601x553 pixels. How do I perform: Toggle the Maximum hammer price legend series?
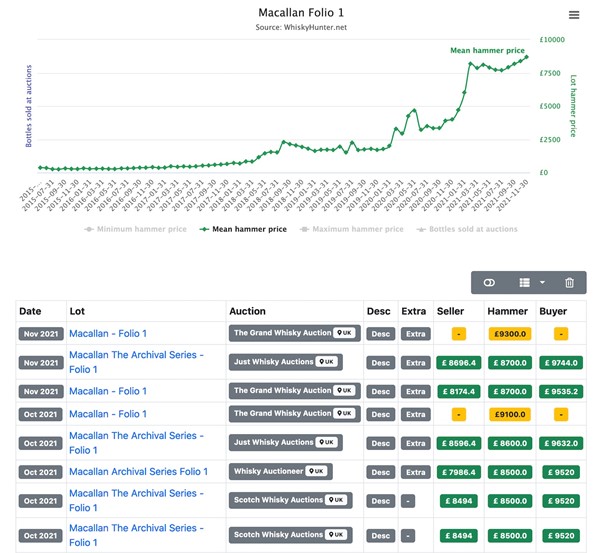[x=355, y=229]
